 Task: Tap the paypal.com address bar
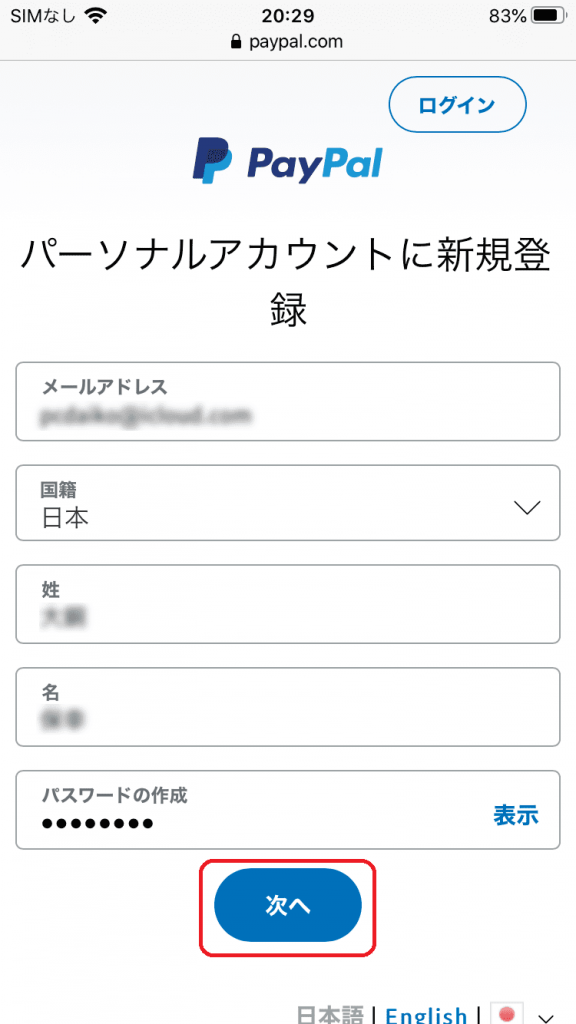pyautogui.click(x=288, y=42)
